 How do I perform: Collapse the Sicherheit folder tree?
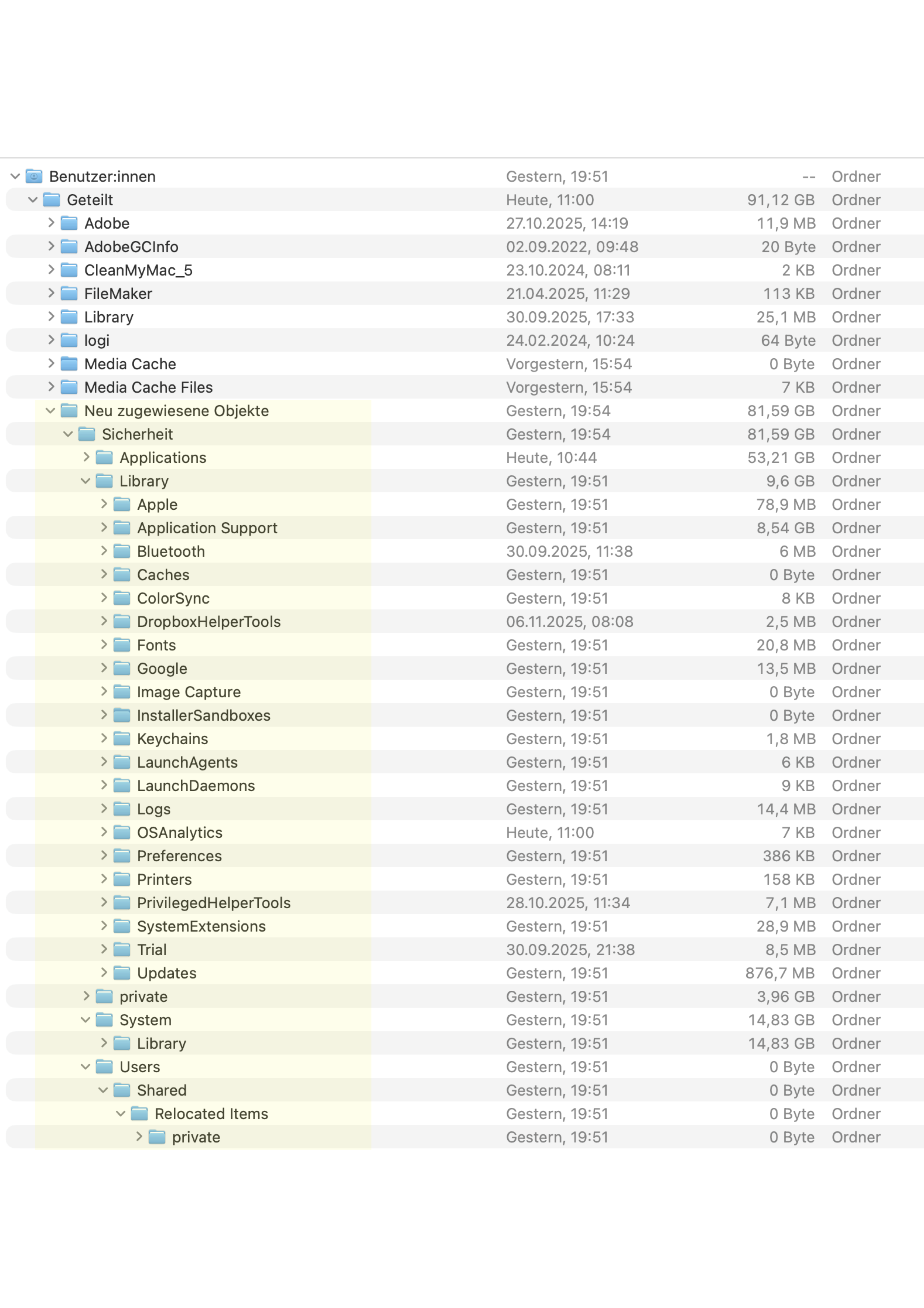point(68,434)
